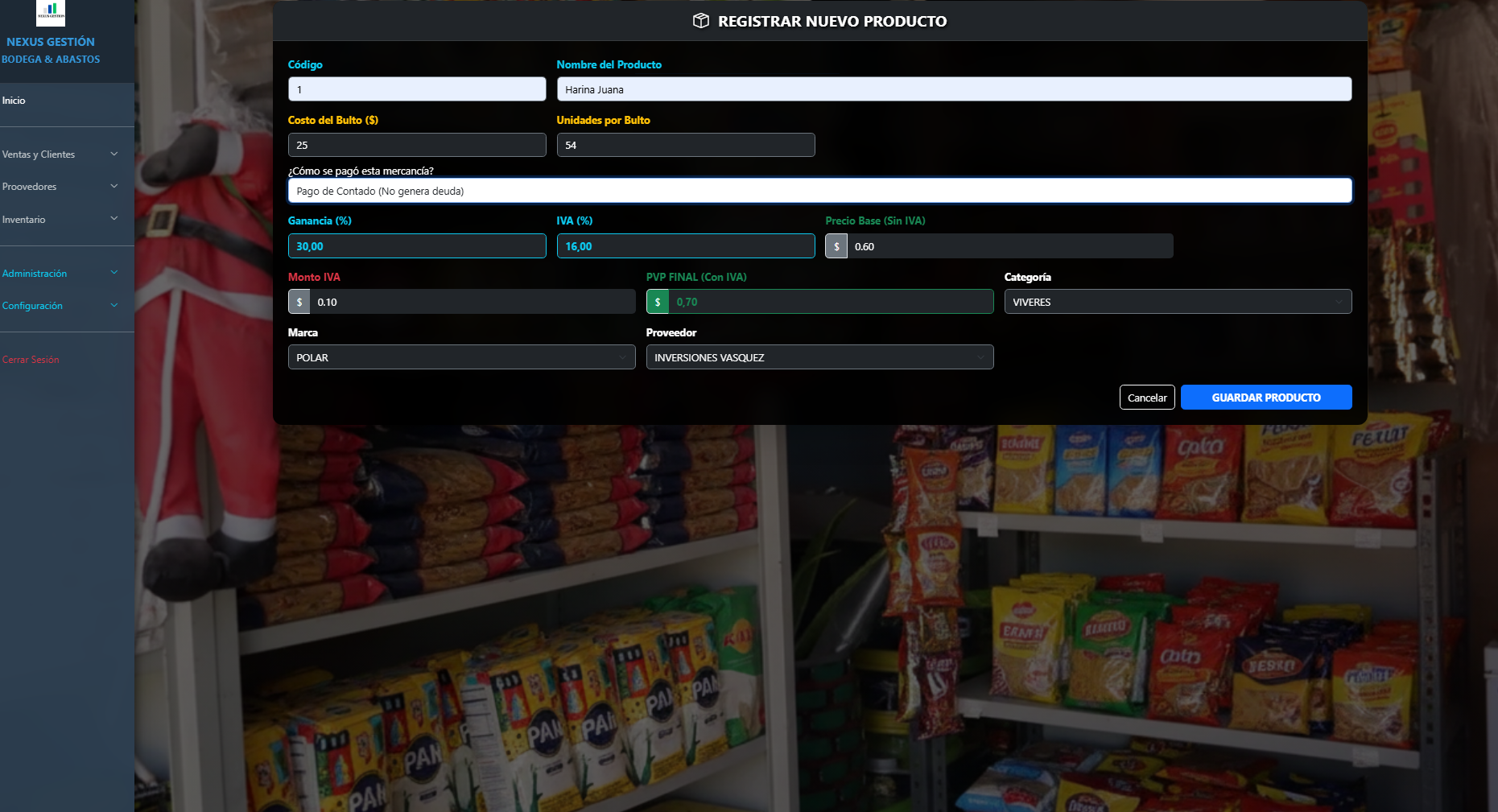Click the Guardar Producto button

1266,398
